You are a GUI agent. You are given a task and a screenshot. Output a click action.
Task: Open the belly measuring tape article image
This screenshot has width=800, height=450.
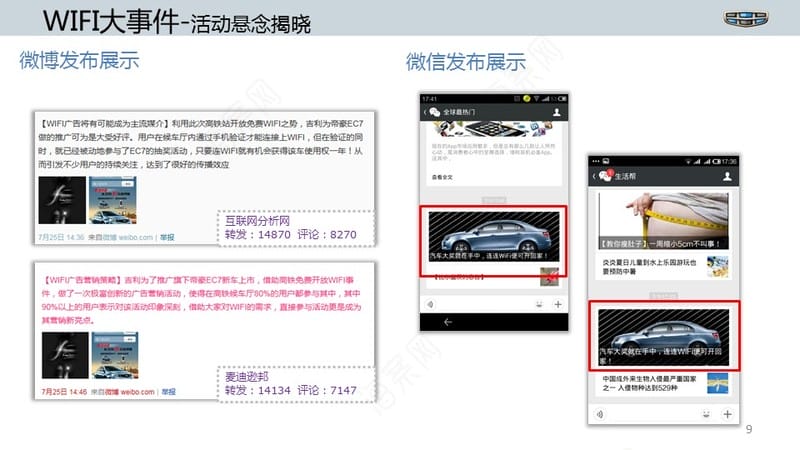(663, 220)
